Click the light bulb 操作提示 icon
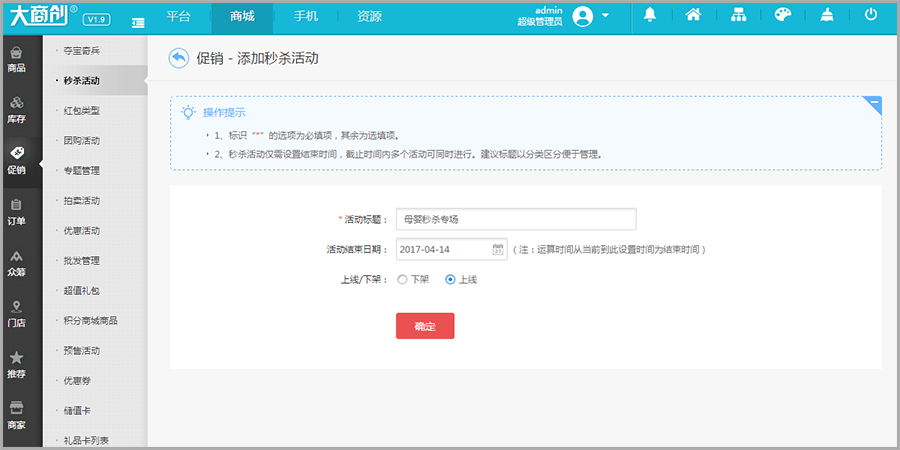The height and width of the screenshot is (450, 900). (x=188, y=112)
